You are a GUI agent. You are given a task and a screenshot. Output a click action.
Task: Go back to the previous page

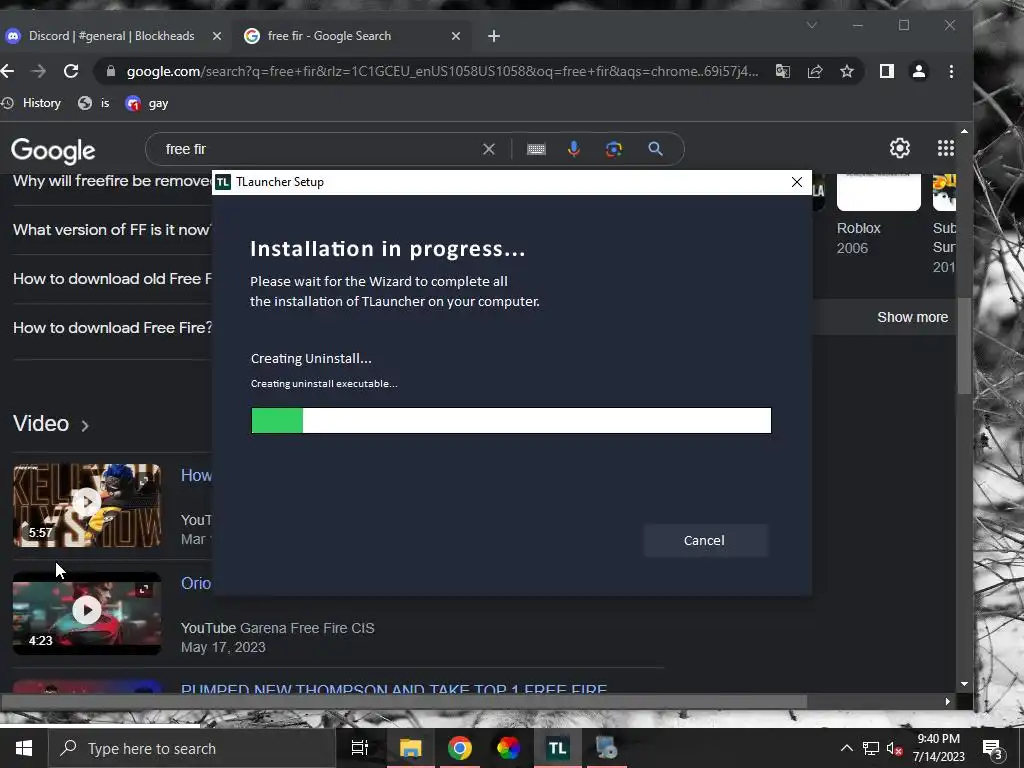pyautogui.click(x=8, y=71)
